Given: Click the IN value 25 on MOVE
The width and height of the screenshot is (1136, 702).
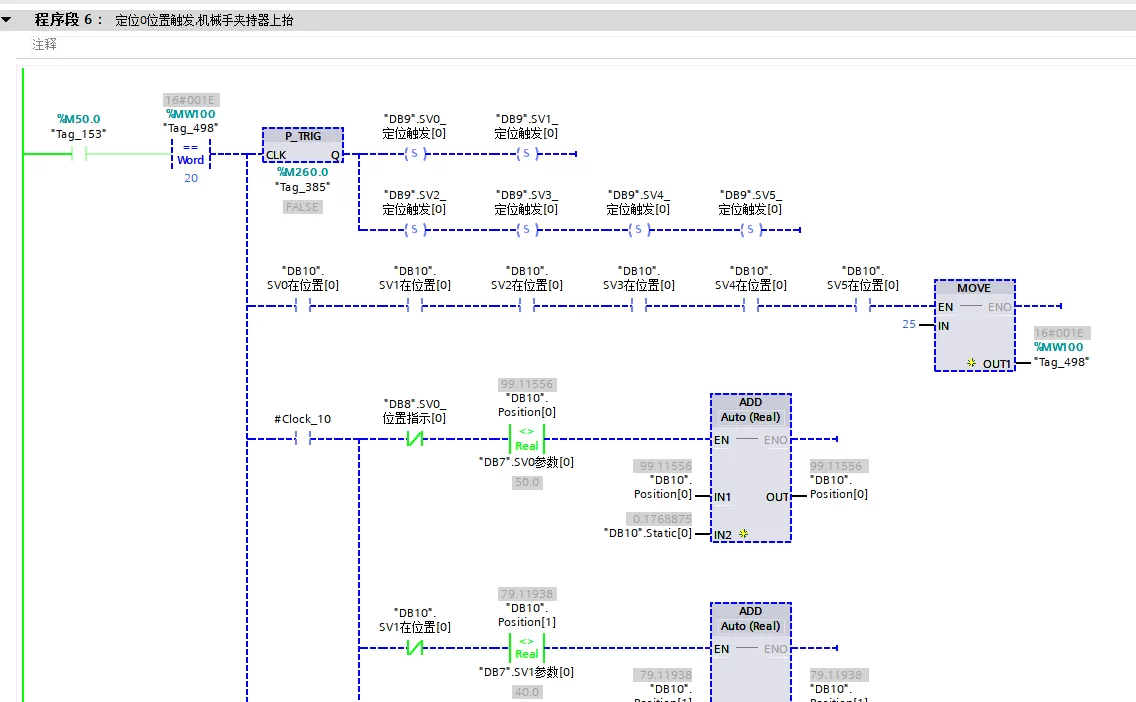Looking at the screenshot, I should click(909, 324).
